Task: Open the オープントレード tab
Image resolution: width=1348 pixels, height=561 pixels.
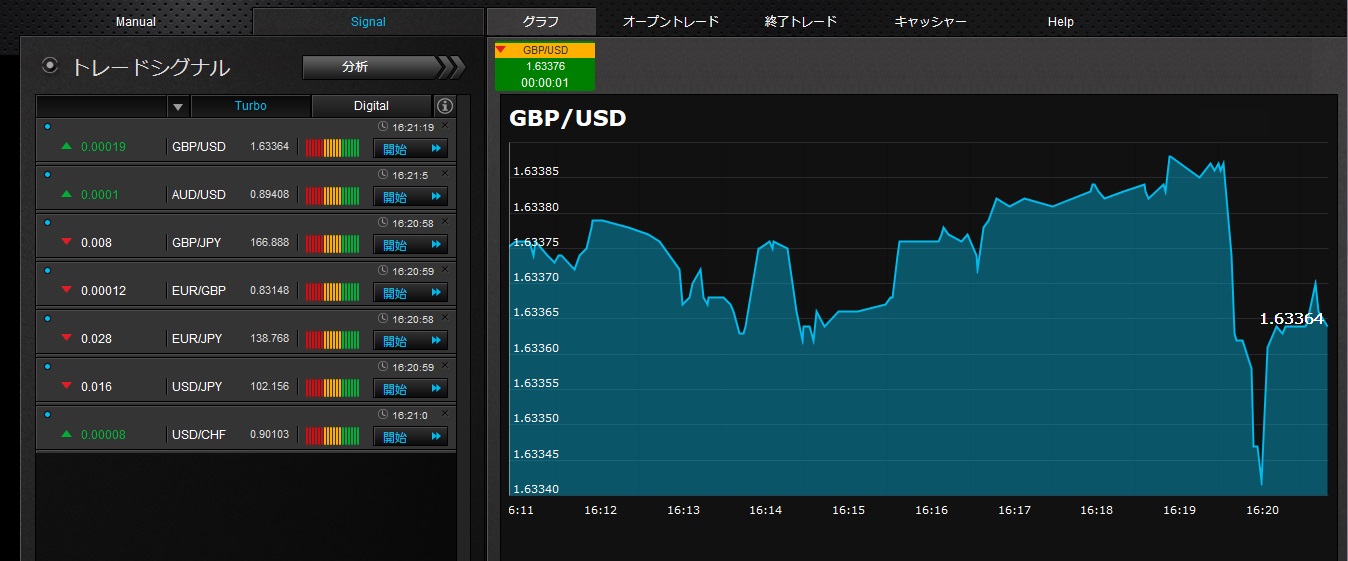Action: (671, 22)
